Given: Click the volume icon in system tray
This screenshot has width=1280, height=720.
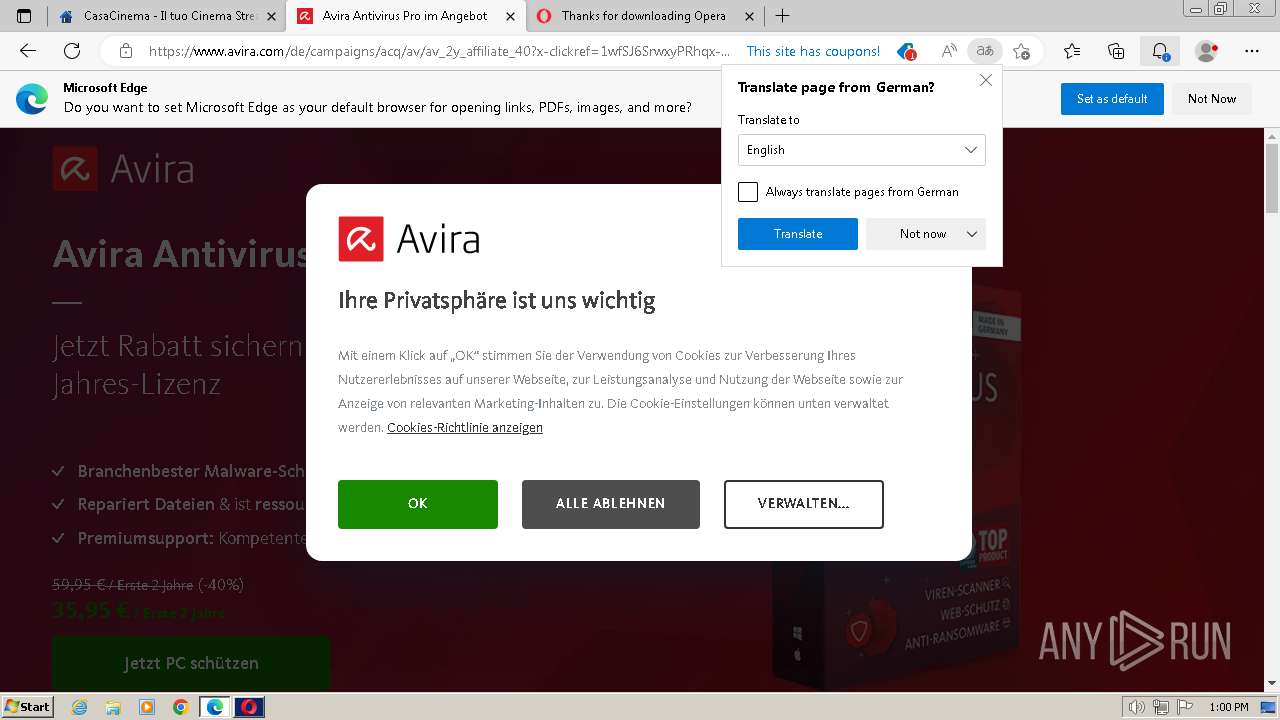Looking at the screenshot, I should click(x=1137, y=707).
